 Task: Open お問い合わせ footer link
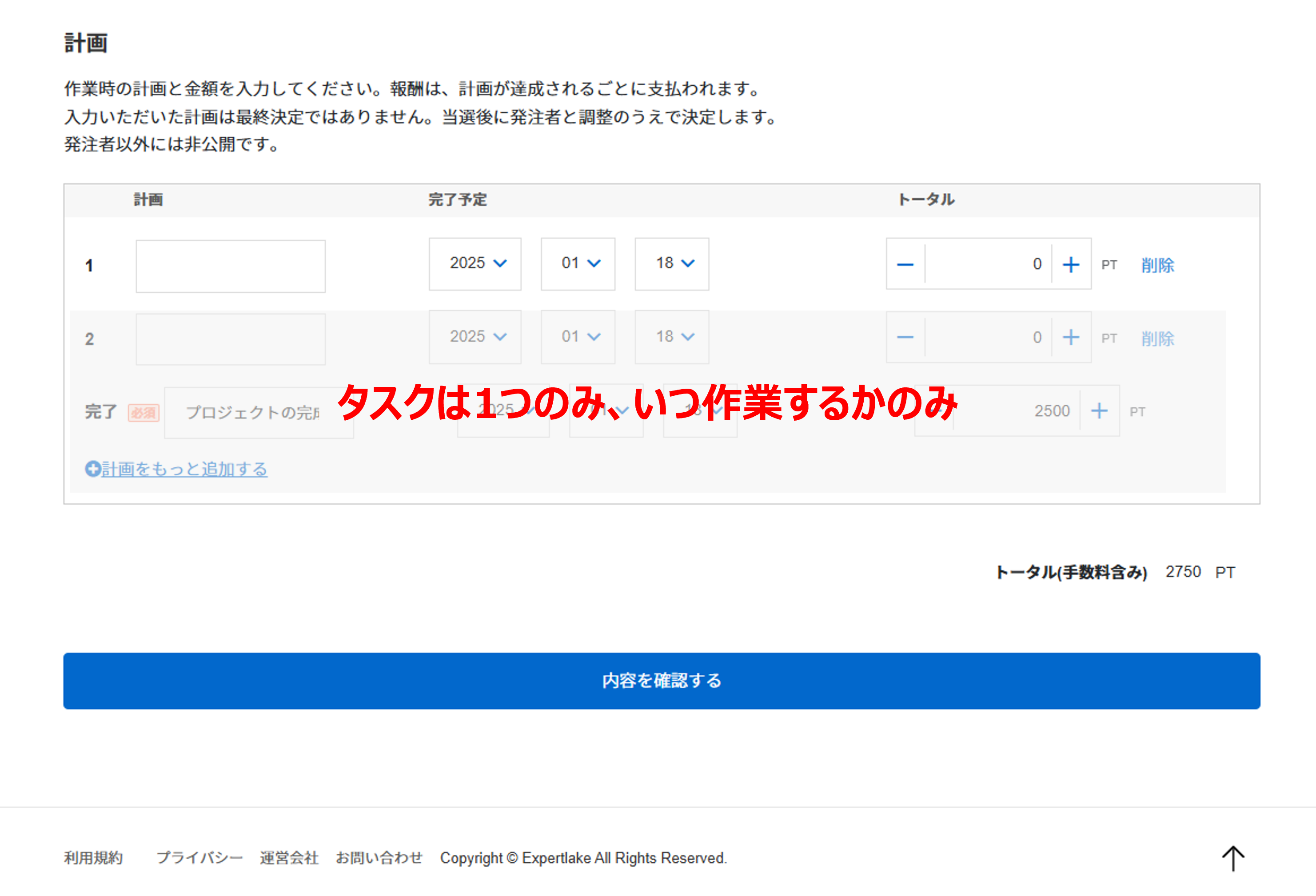coord(379,857)
